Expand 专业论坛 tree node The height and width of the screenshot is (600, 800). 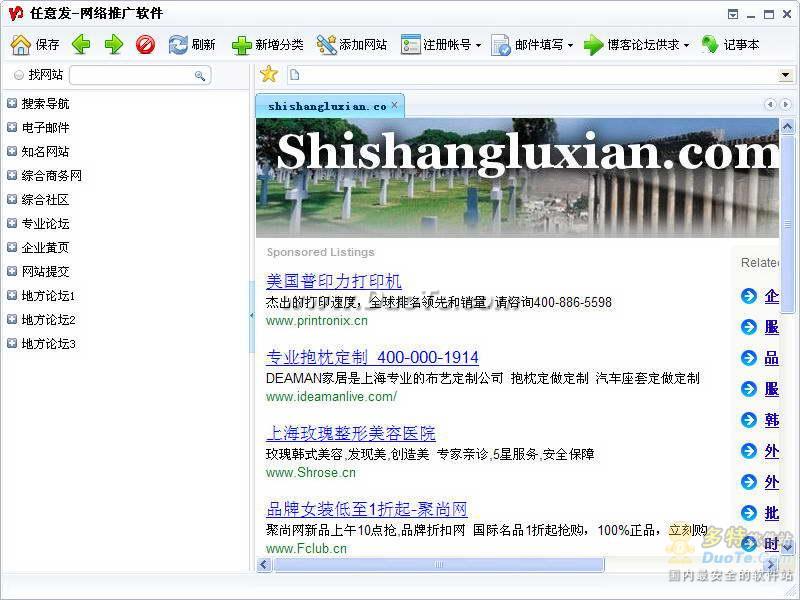pyautogui.click(x=12, y=223)
